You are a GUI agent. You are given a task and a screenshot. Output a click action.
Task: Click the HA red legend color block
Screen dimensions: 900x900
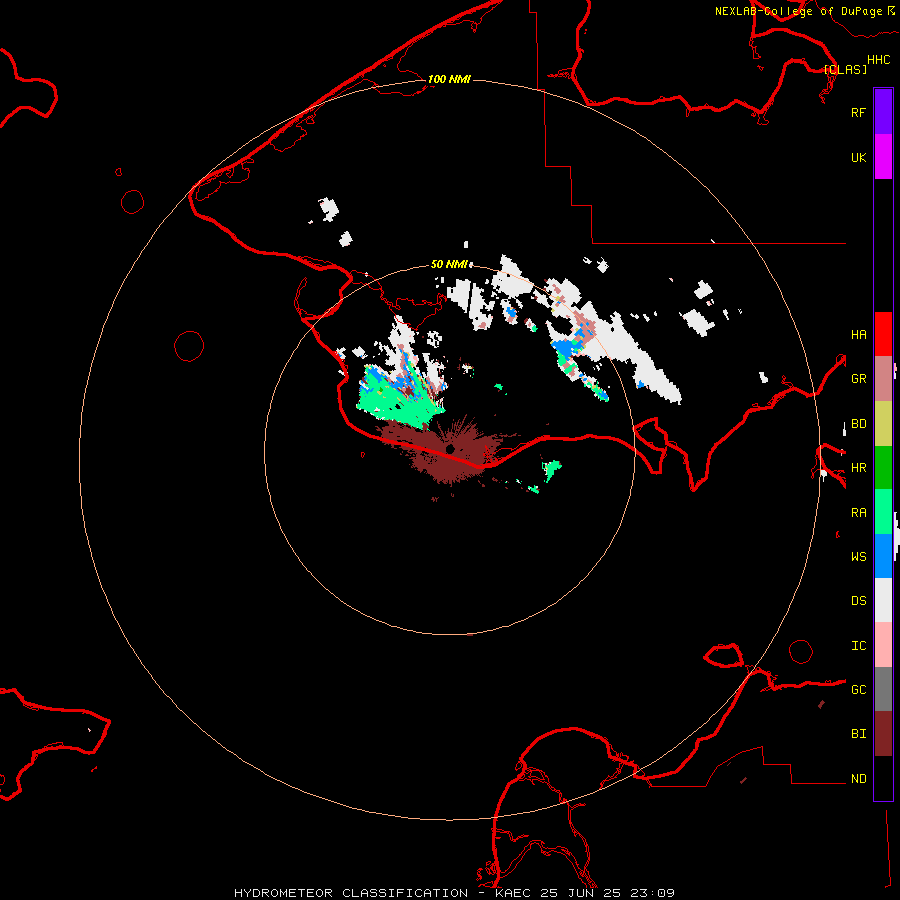coord(883,334)
